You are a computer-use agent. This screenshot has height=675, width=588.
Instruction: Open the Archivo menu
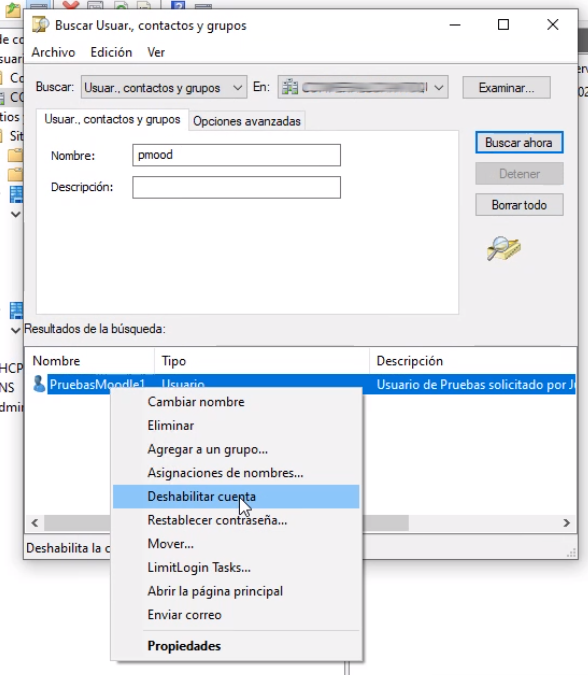coord(53,52)
